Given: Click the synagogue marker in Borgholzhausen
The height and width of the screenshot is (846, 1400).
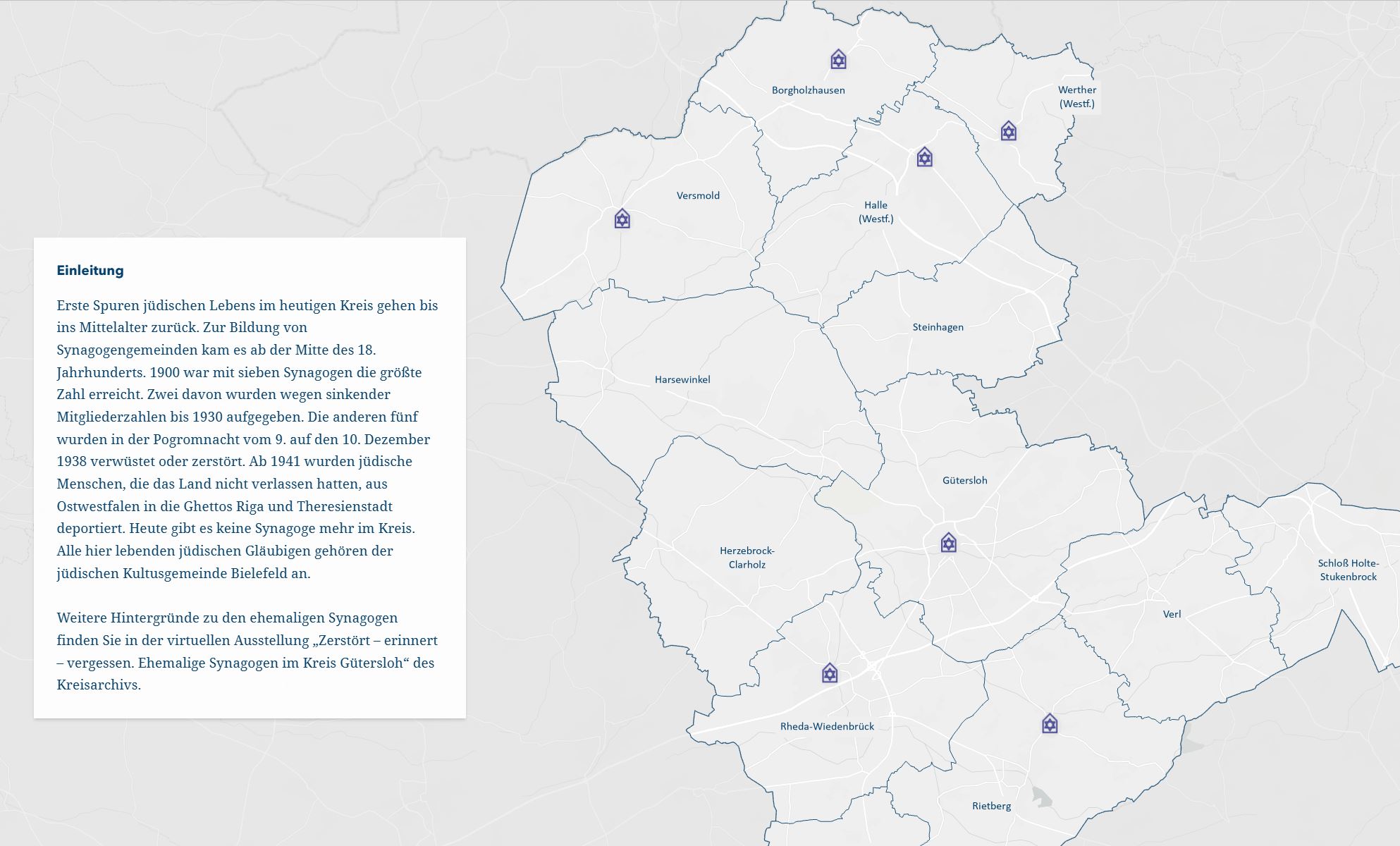Looking at the screenshot, I should tap(838, 59).
